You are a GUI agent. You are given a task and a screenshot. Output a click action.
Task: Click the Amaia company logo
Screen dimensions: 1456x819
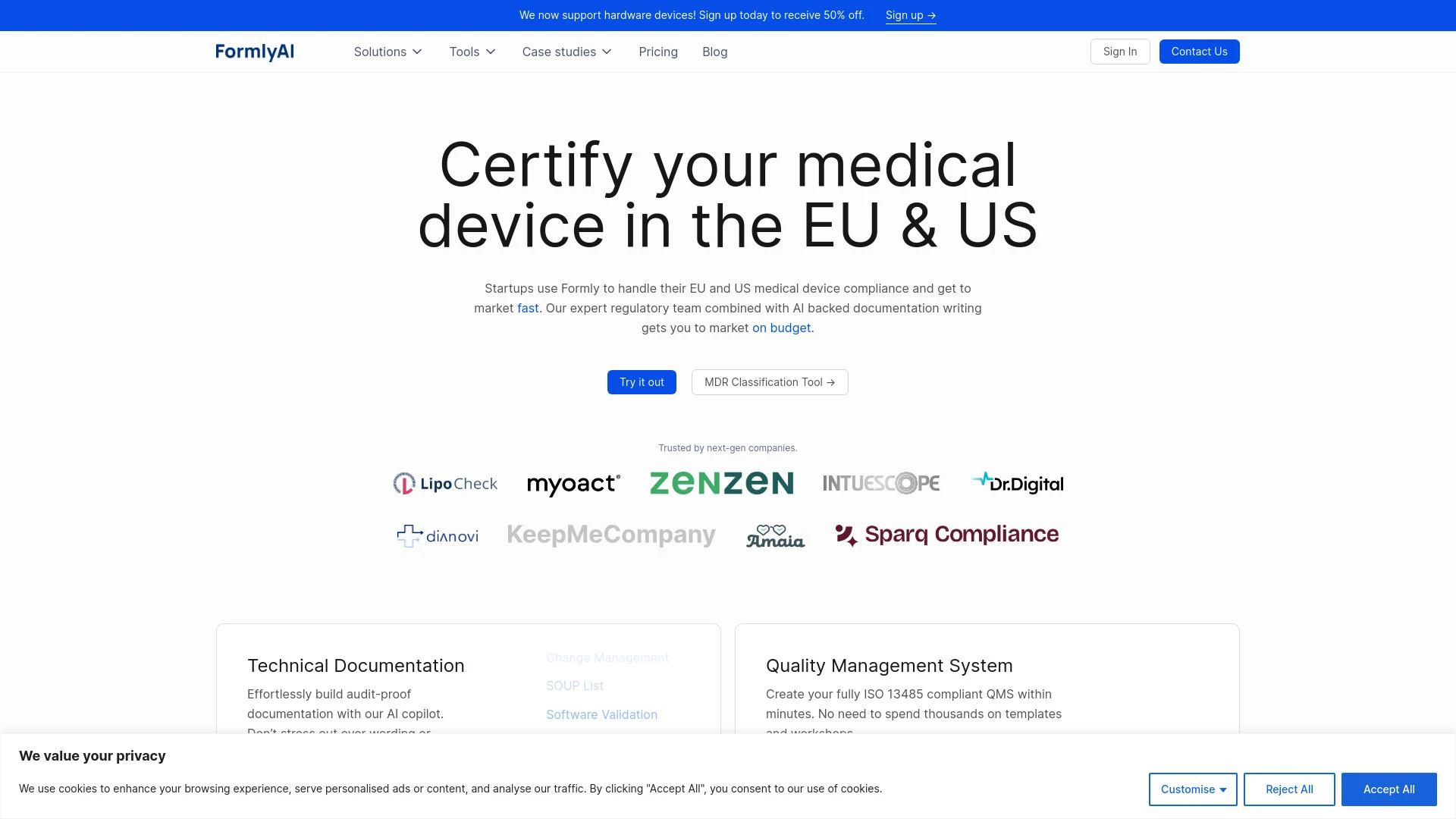coord(775,535)
